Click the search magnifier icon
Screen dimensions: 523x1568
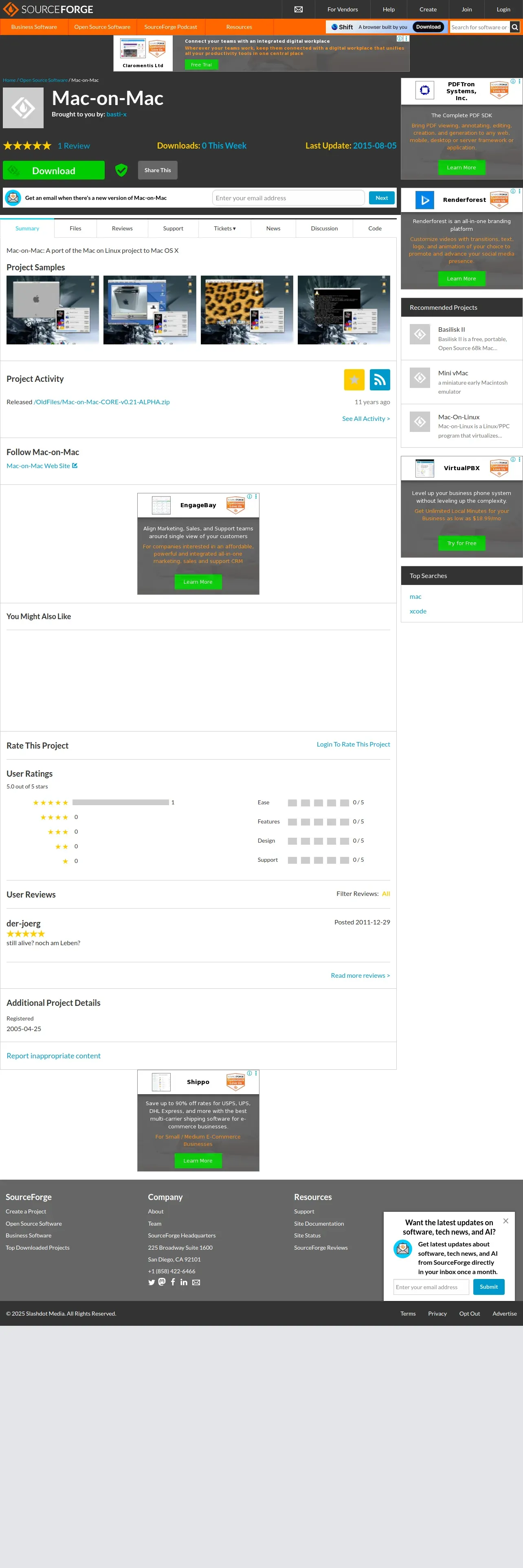(x=514, y=27)
